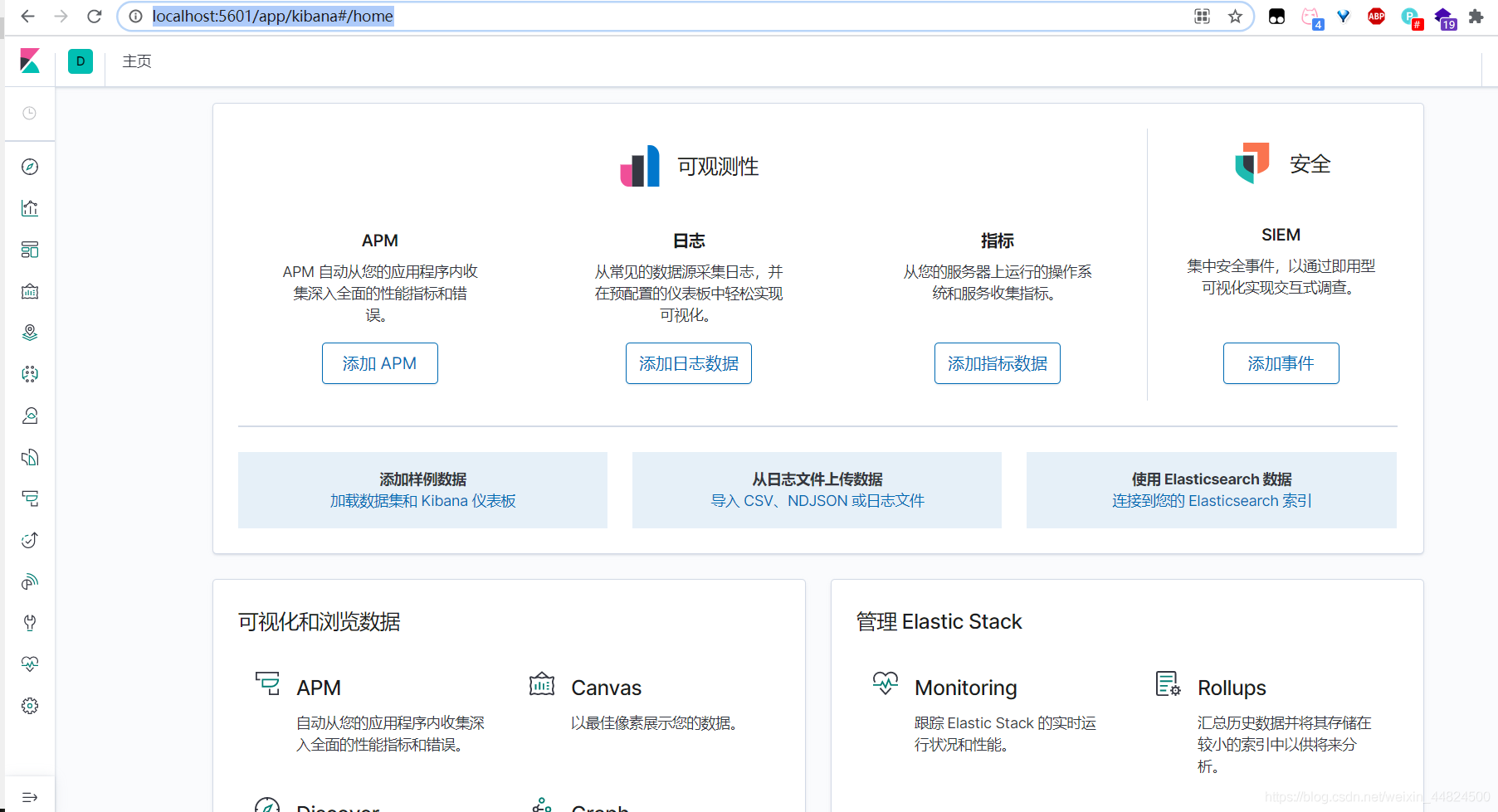Open Discover from the compass sidebar icon

click(30, 167)
